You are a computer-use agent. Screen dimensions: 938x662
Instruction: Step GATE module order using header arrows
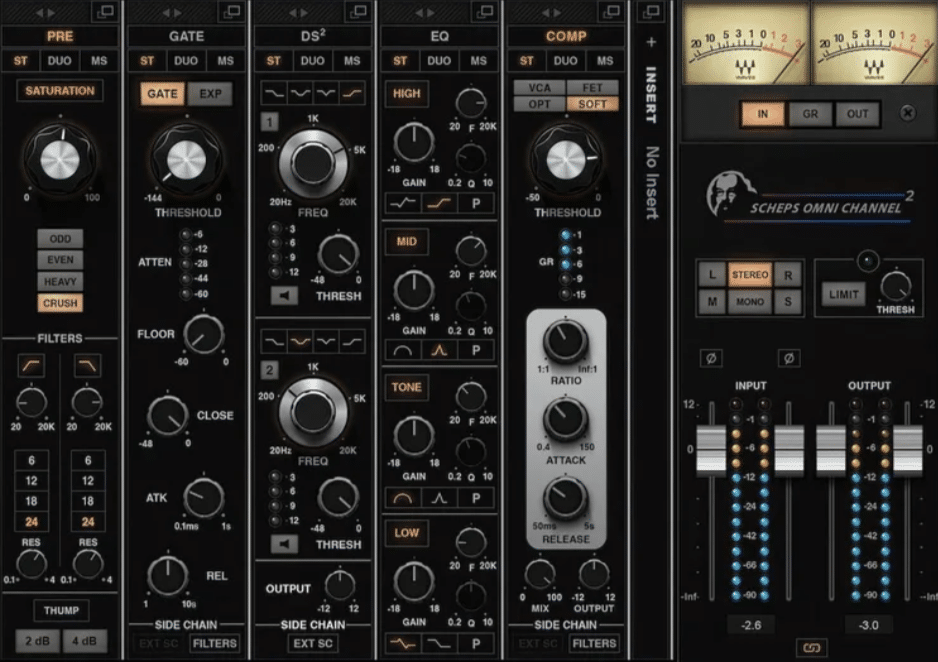tap(172, 12)
